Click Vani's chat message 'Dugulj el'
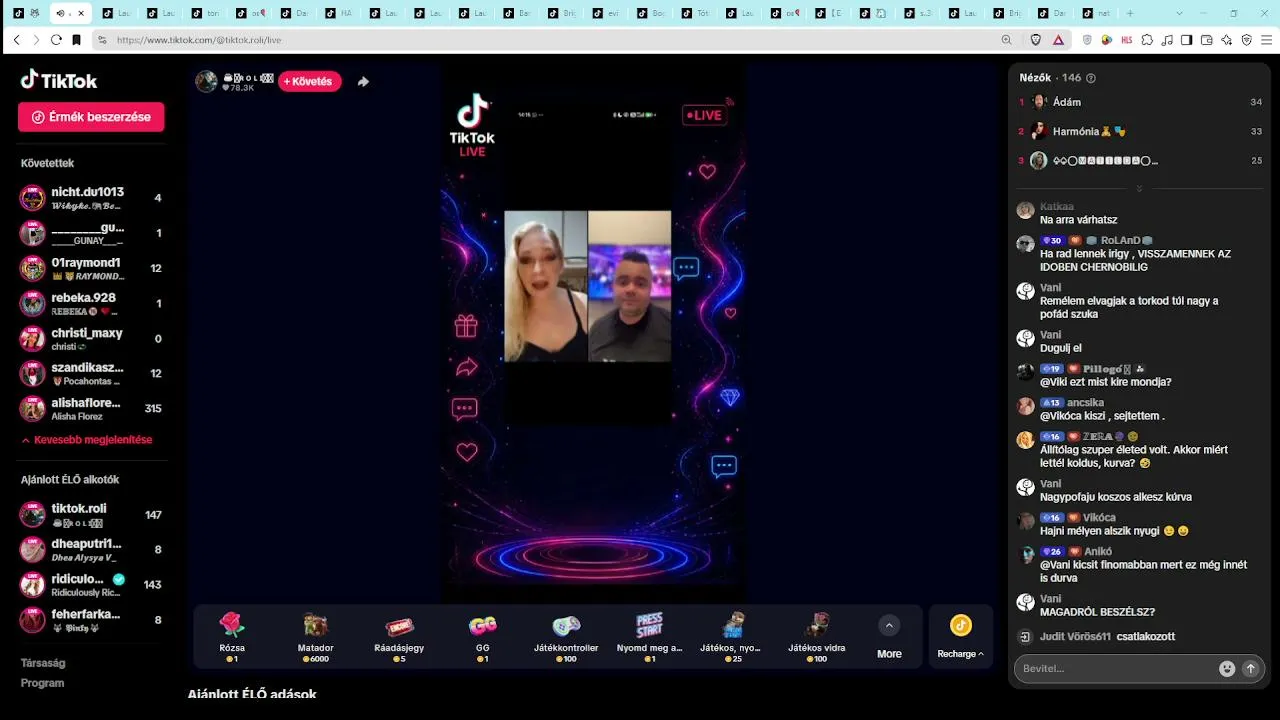This screenshot has width=1280, height=720. coord(1061,348)
